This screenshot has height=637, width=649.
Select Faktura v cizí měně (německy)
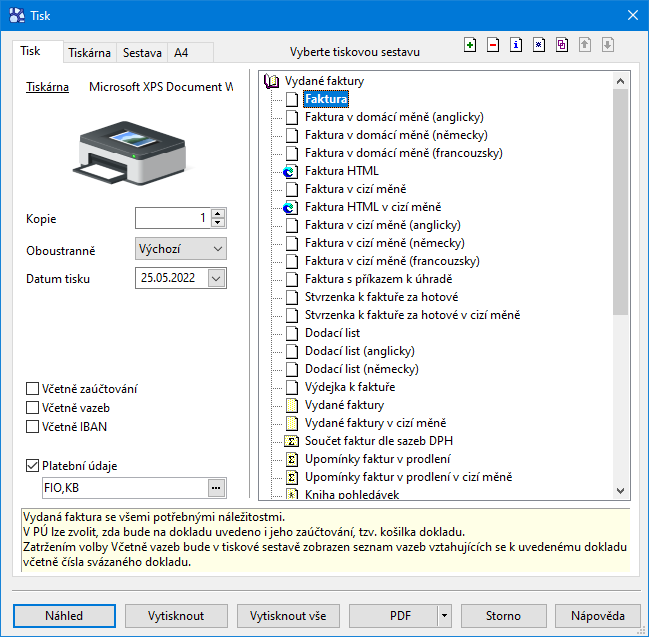(385, 243)
